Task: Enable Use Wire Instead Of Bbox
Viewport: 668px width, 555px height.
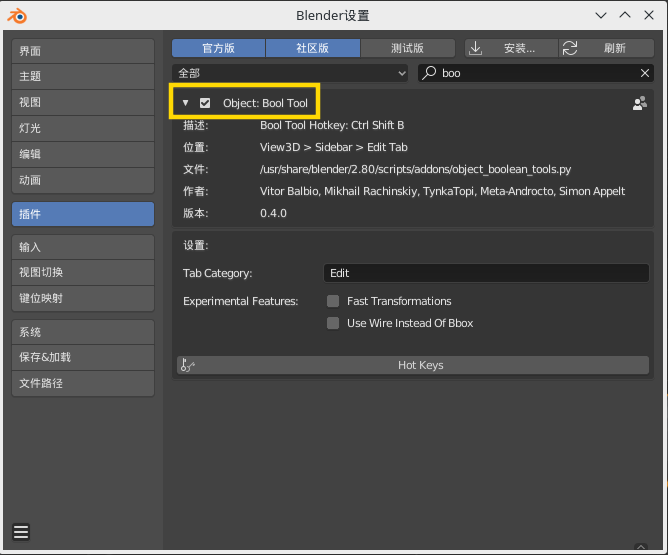Action: point(333,323)
